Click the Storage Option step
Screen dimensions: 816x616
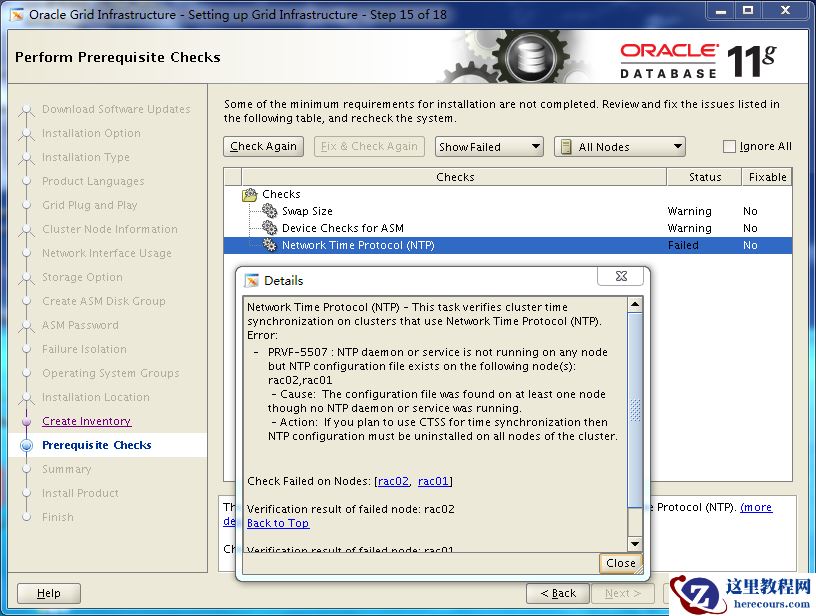[82, 276]
